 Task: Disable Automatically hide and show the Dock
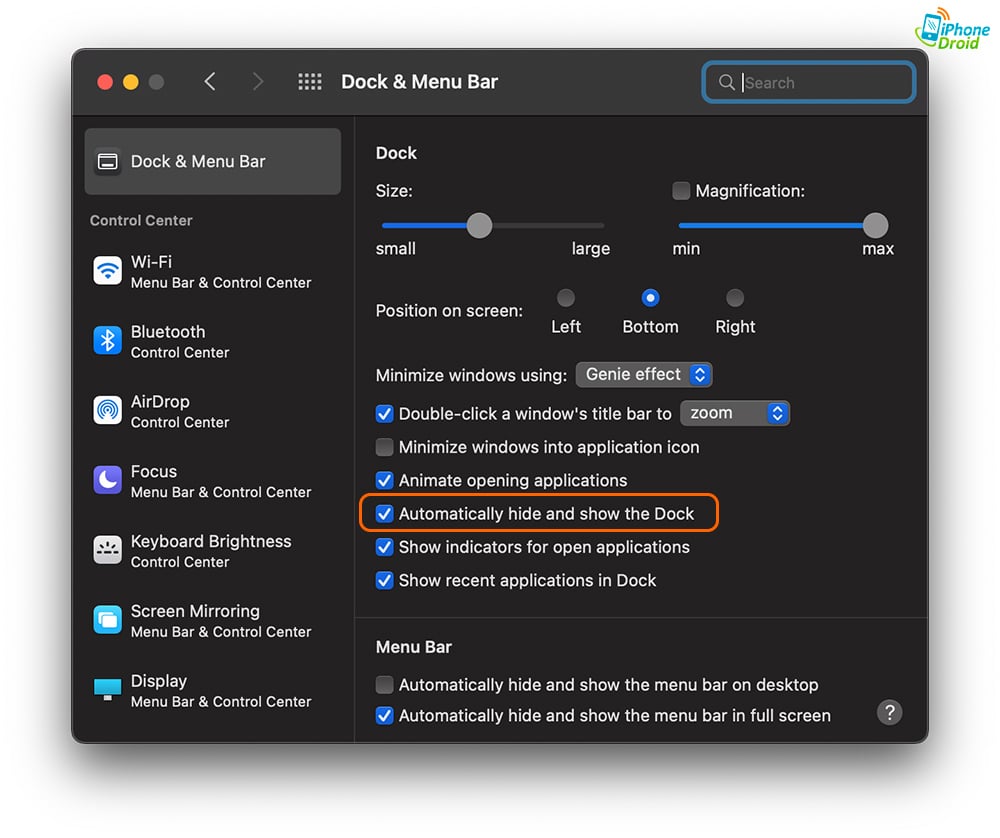point(385,513)
